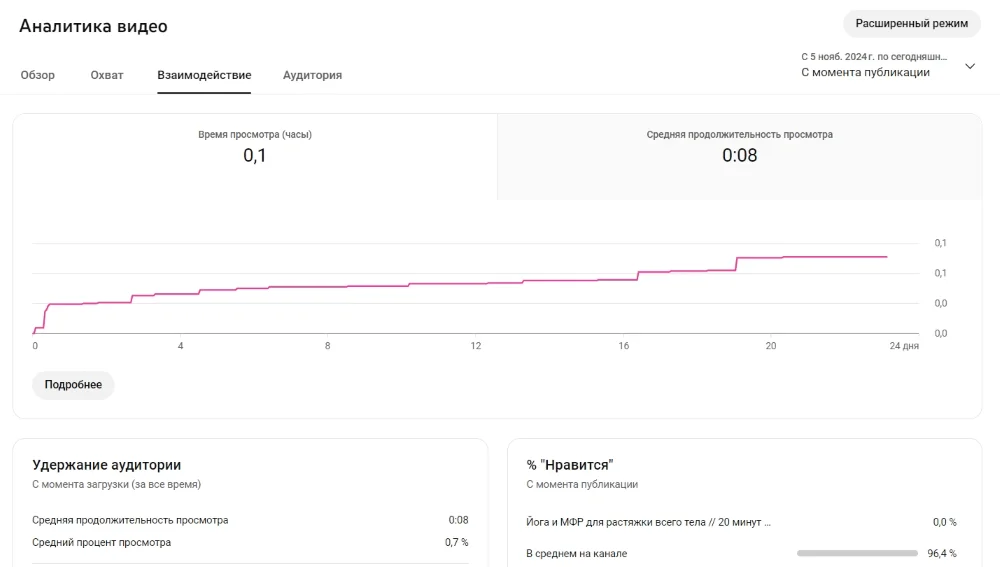Open the Охват tab

[x=107, y=75]
